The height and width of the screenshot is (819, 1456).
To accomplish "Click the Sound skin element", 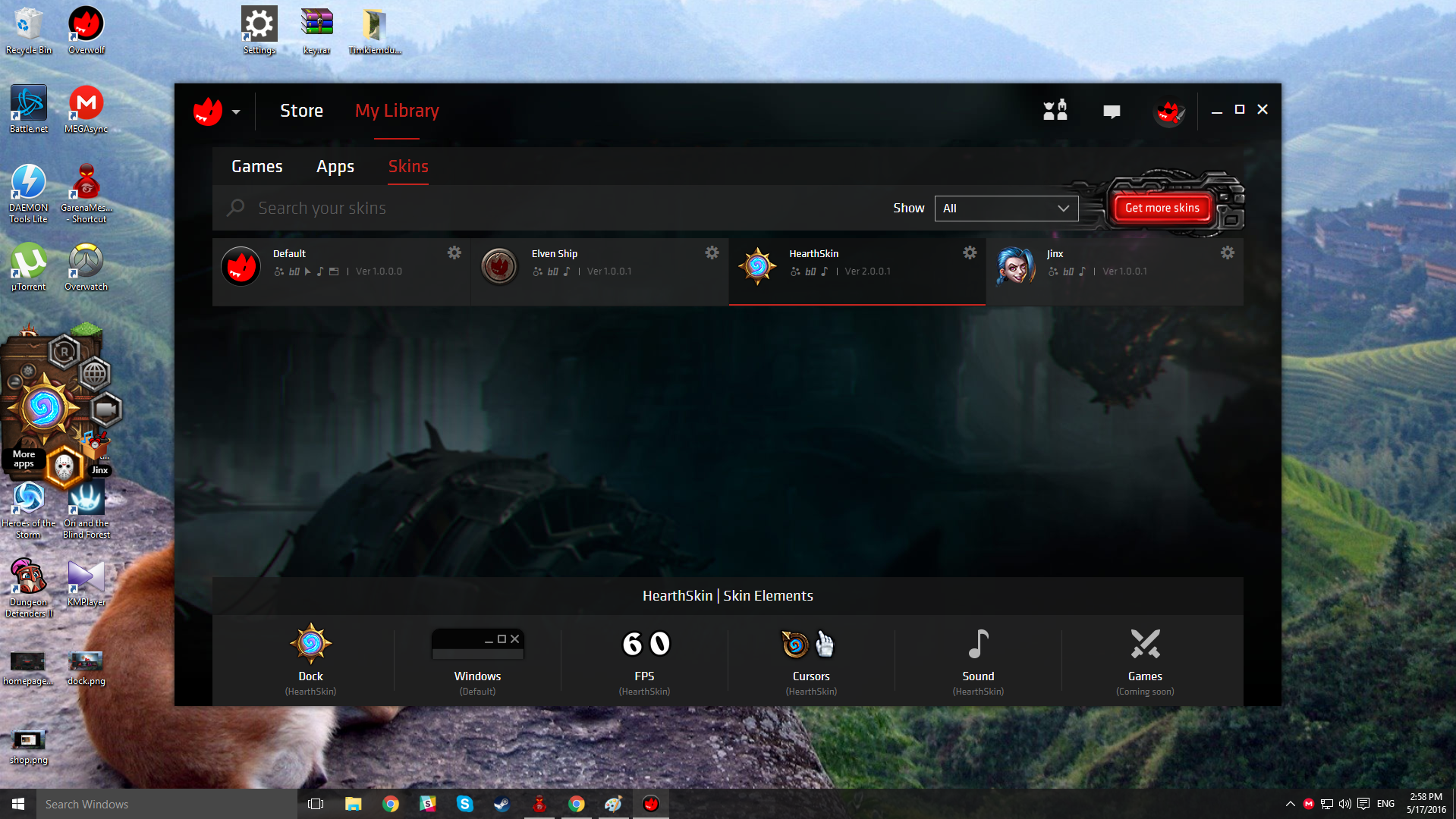I will (x=978, y=659).
